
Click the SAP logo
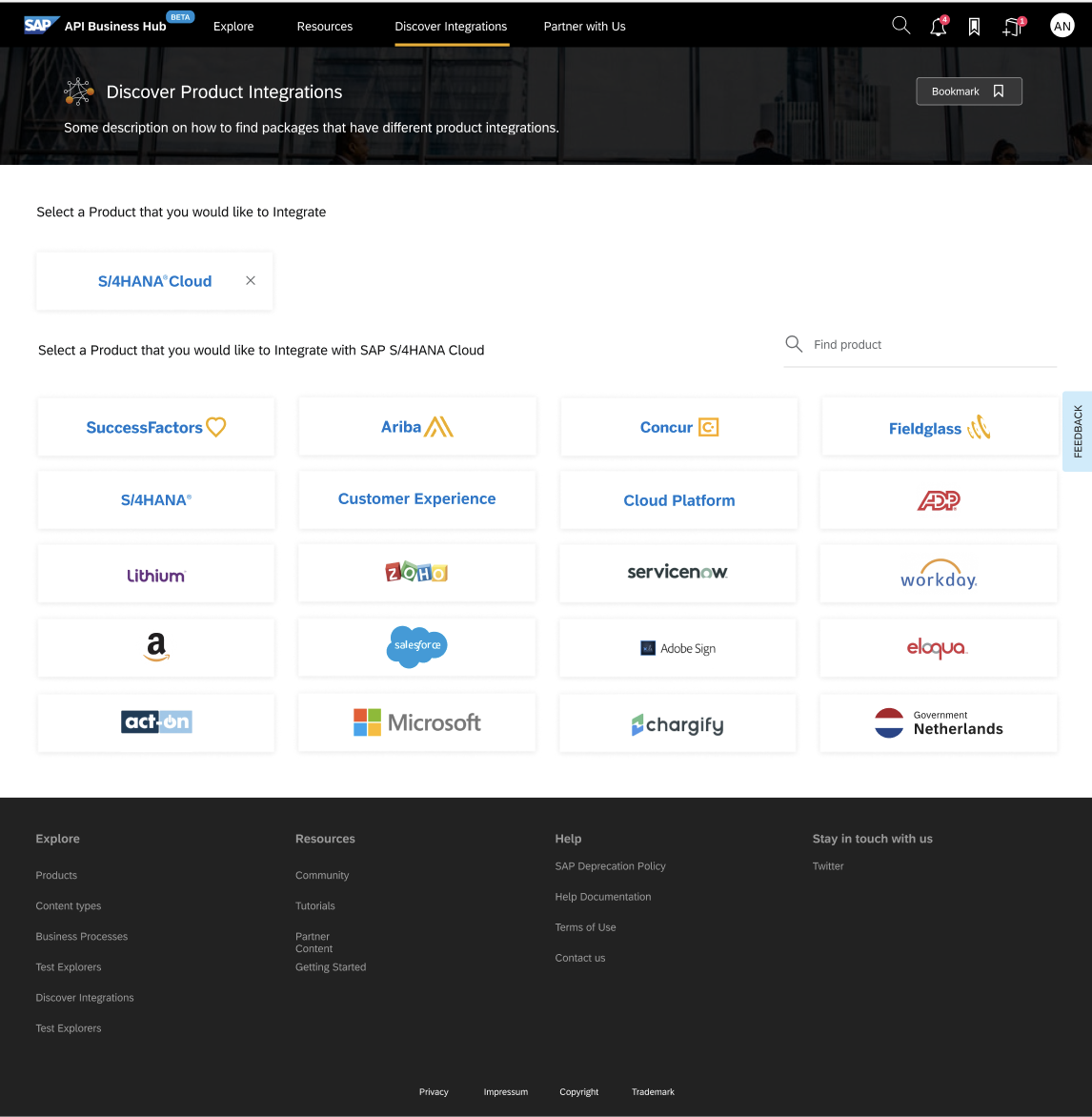tap(41, 25)
